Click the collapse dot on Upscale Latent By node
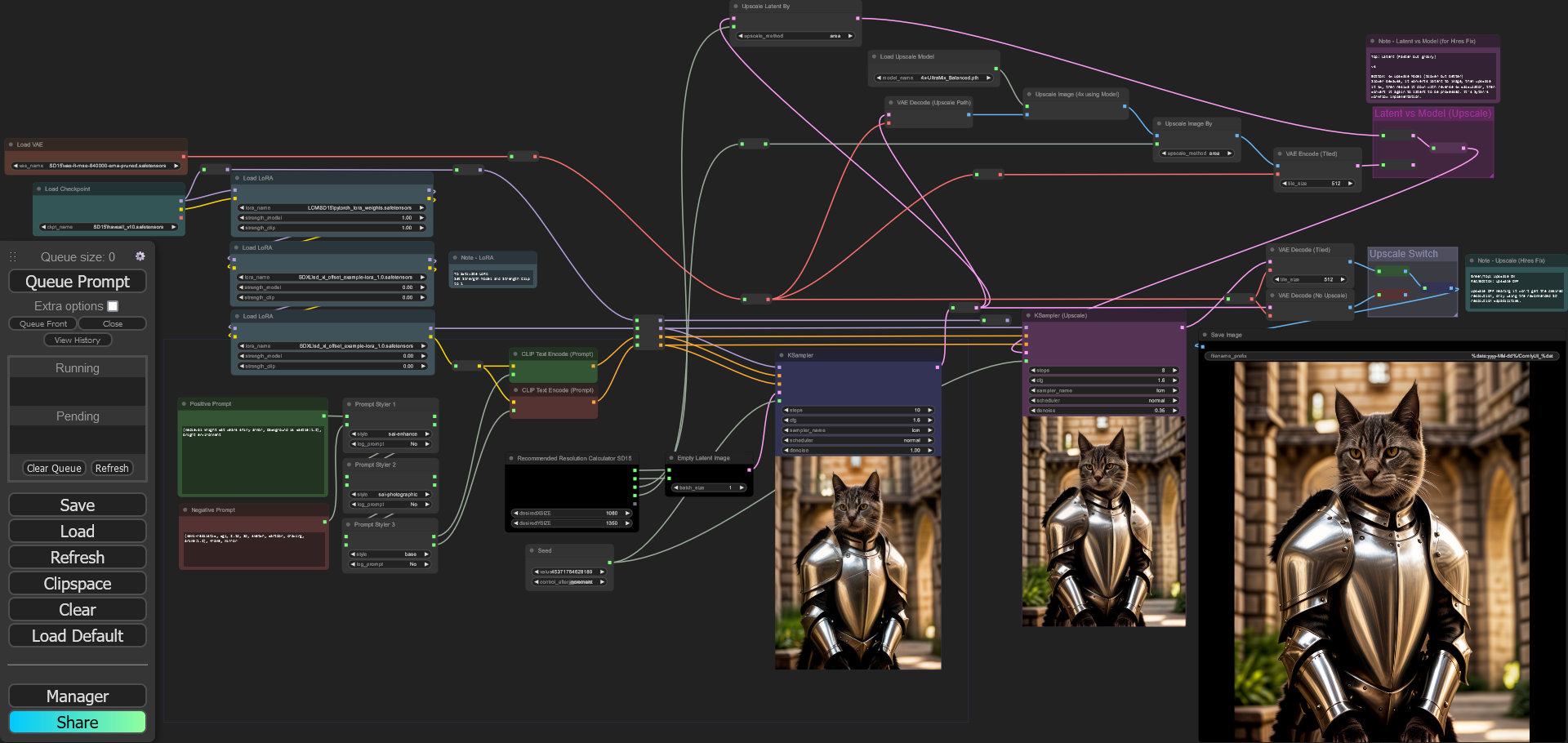 (x=736, y=6)
